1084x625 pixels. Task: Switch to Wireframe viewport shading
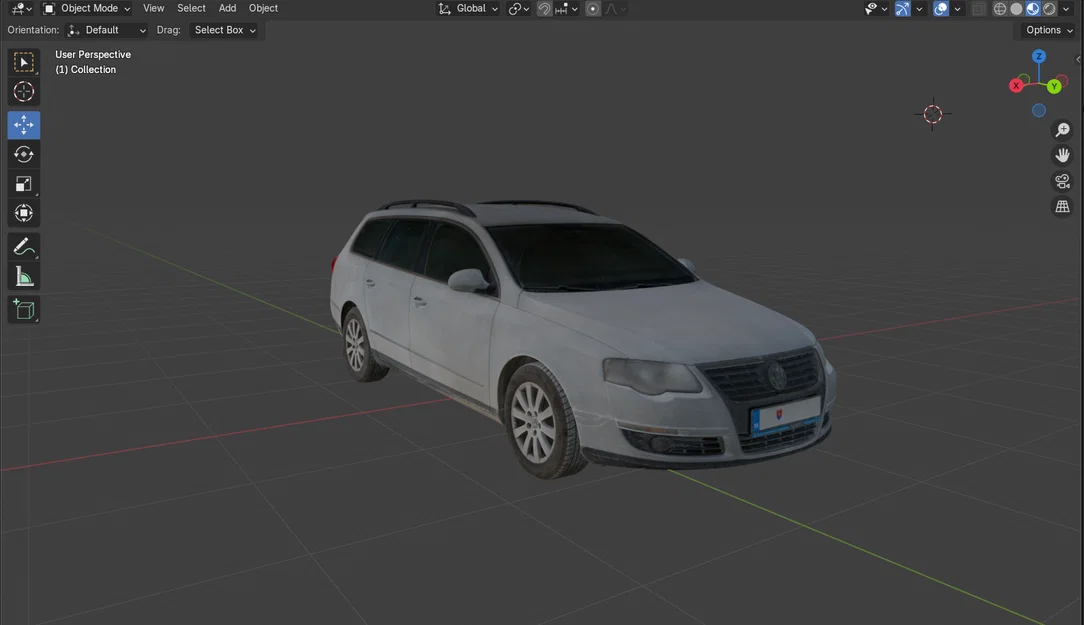pos(999,8)
